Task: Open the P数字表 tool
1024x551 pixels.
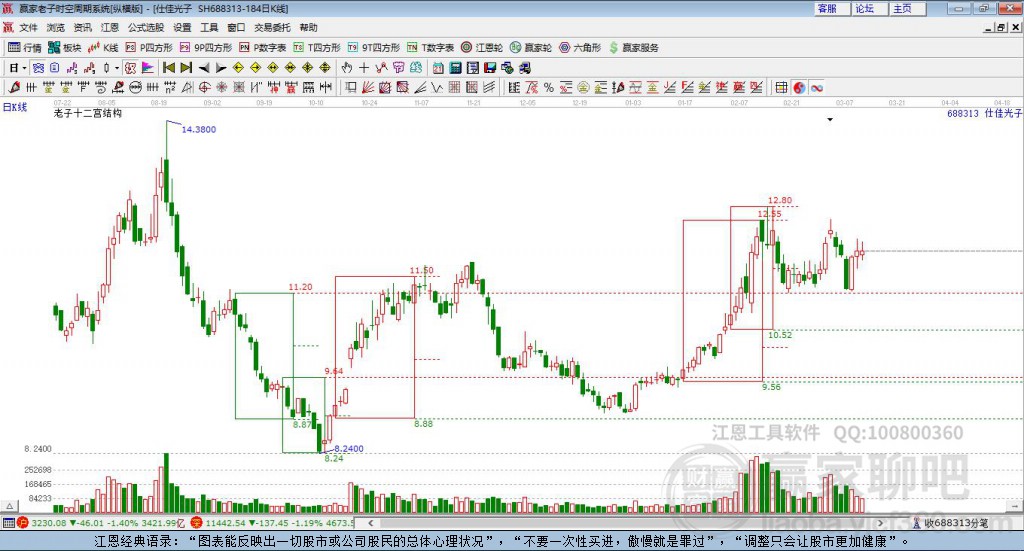Action: 263,48
